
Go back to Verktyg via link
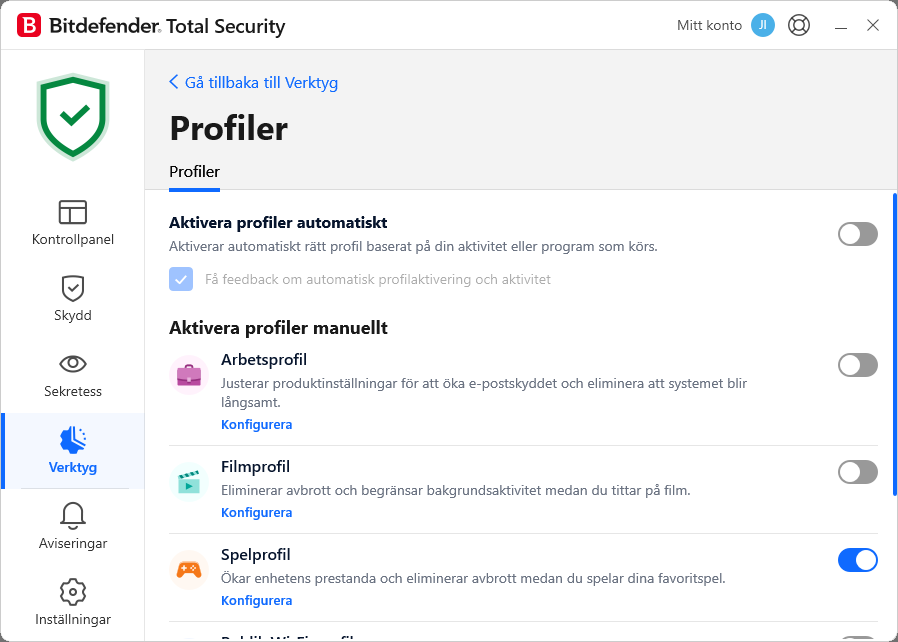click(x=253, y=83)
